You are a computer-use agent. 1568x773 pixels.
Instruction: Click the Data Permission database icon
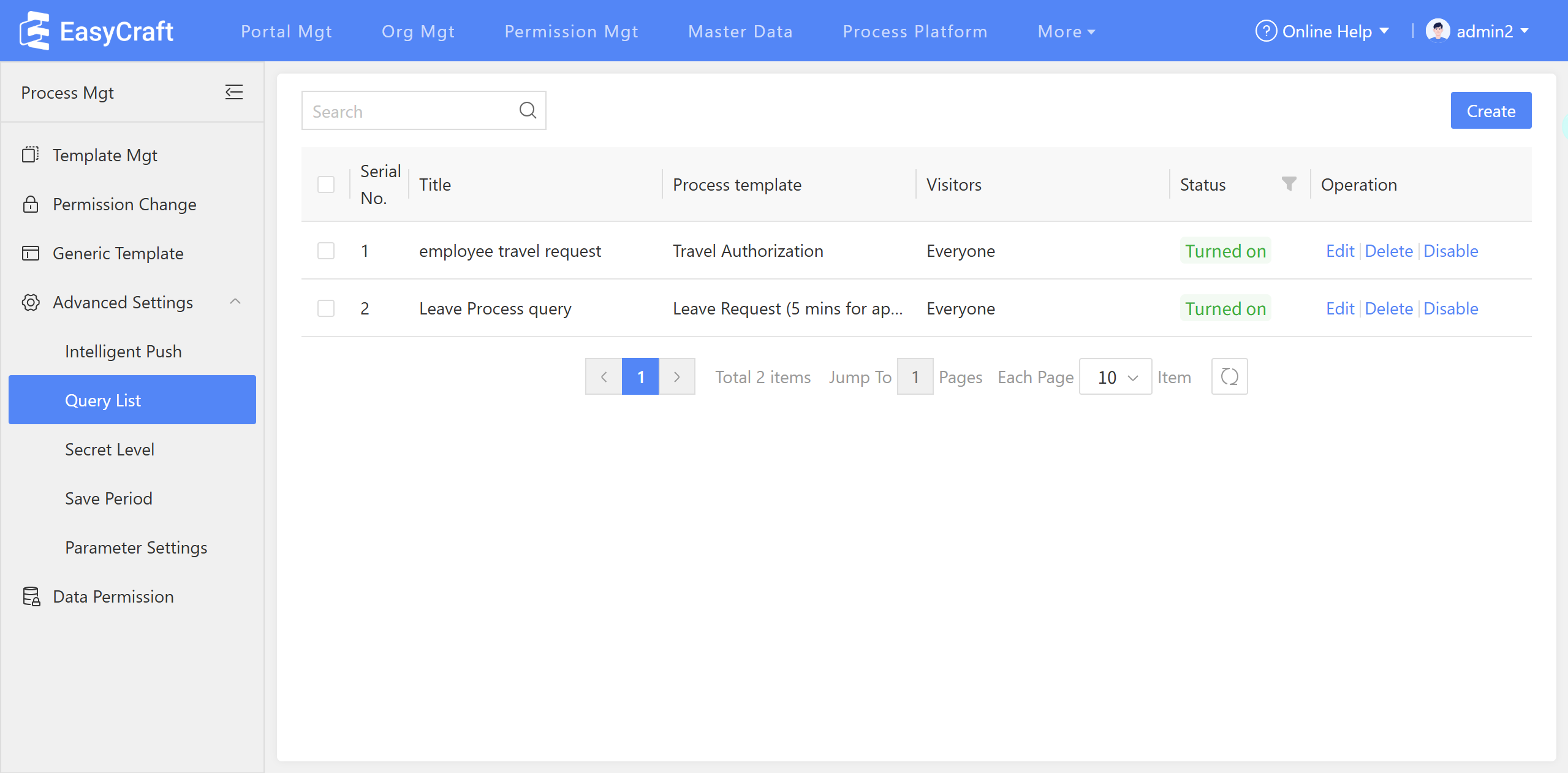31,596
